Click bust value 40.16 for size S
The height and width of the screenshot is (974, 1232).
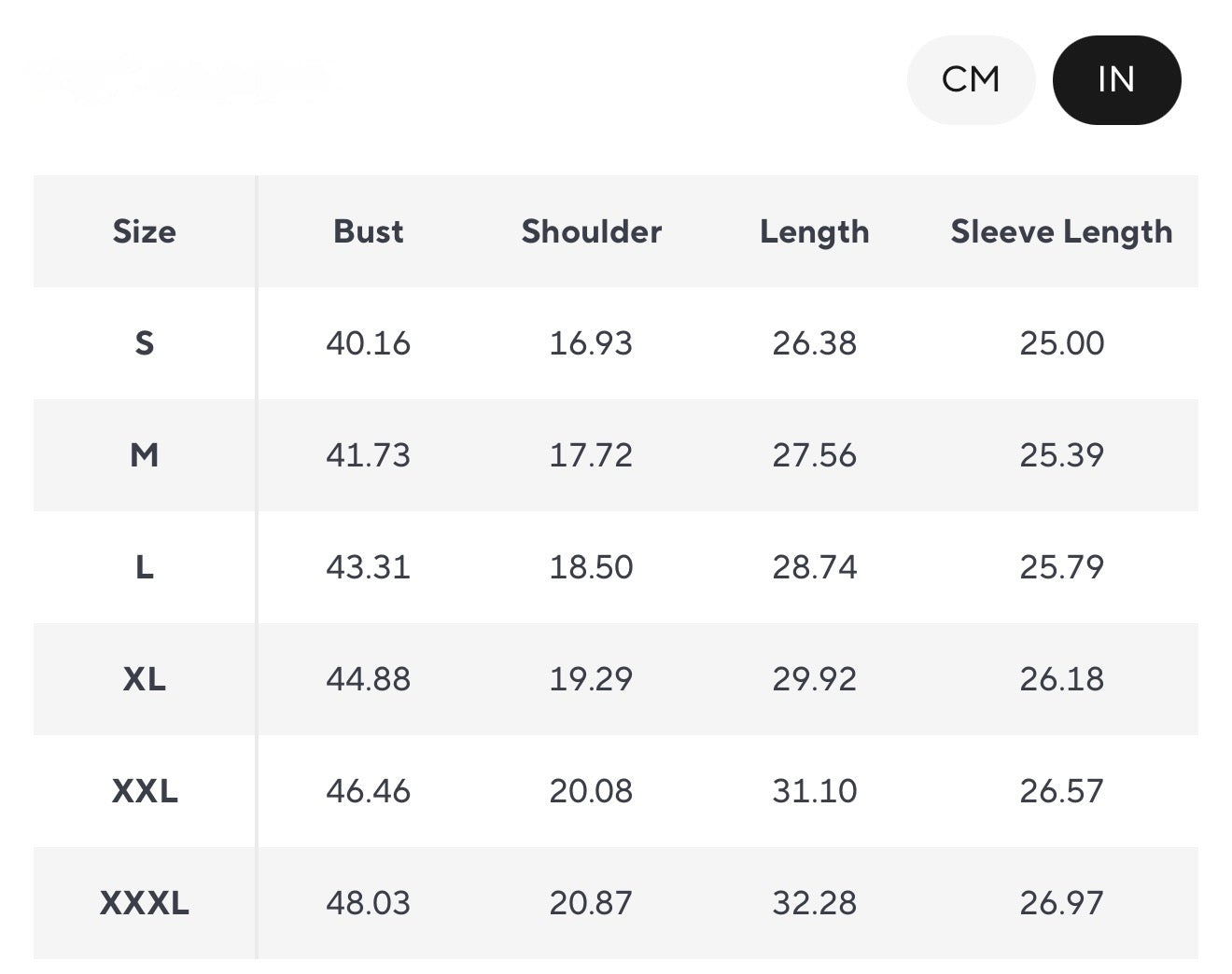(x=369, y=343)
